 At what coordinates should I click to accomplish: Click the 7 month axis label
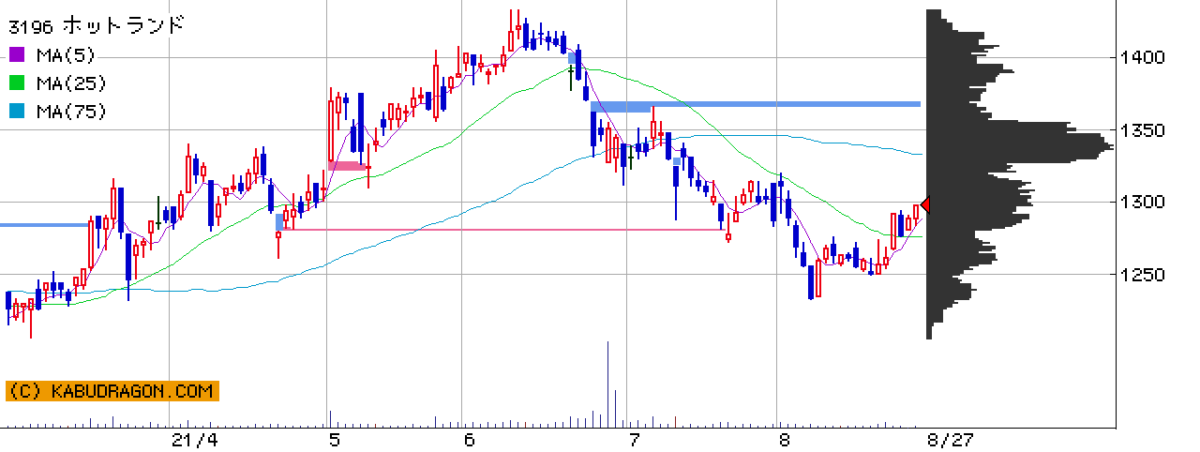click(633, 439)
